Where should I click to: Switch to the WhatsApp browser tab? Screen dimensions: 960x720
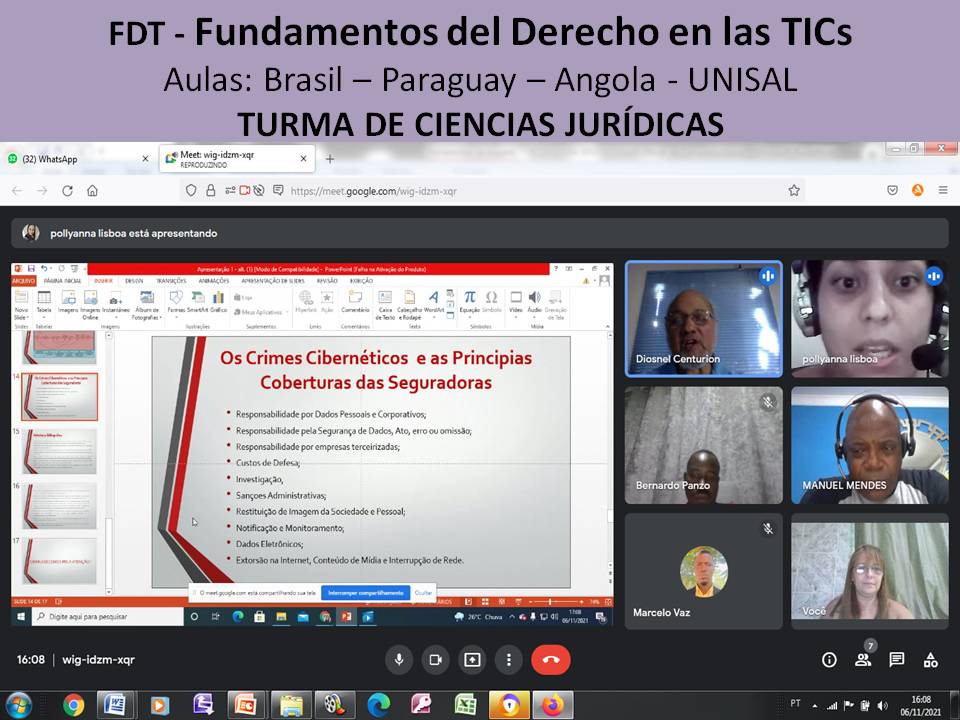coord(78,159)
